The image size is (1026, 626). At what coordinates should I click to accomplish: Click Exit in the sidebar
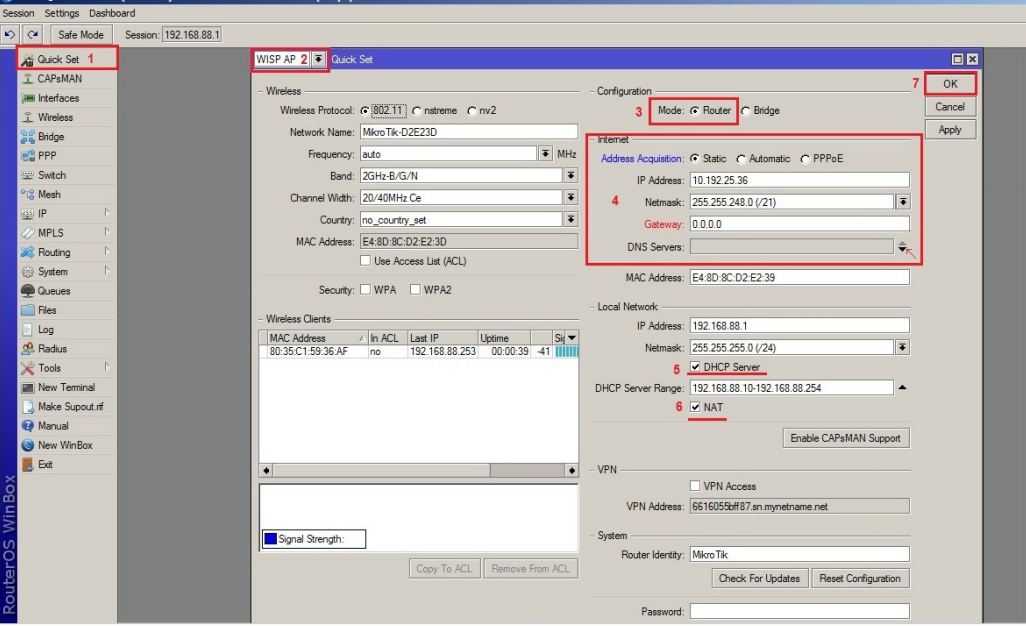click(x=67, y=464)
